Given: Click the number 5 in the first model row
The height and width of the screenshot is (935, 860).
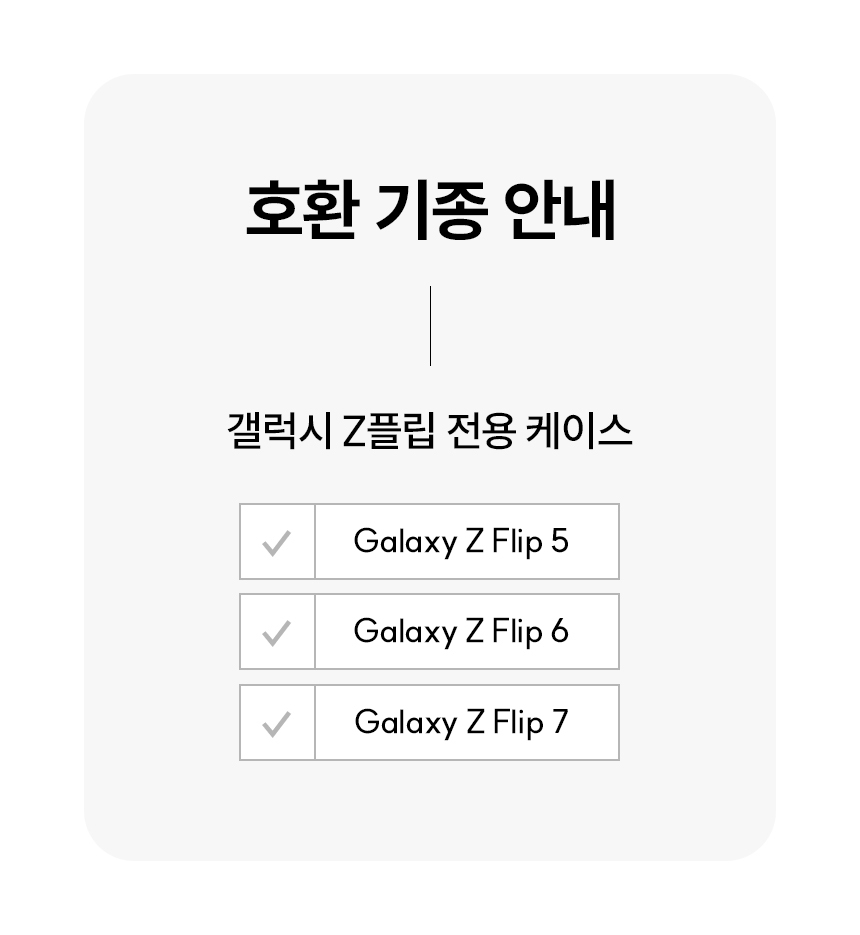Looking at the screenshot, I should coord(559,542).
